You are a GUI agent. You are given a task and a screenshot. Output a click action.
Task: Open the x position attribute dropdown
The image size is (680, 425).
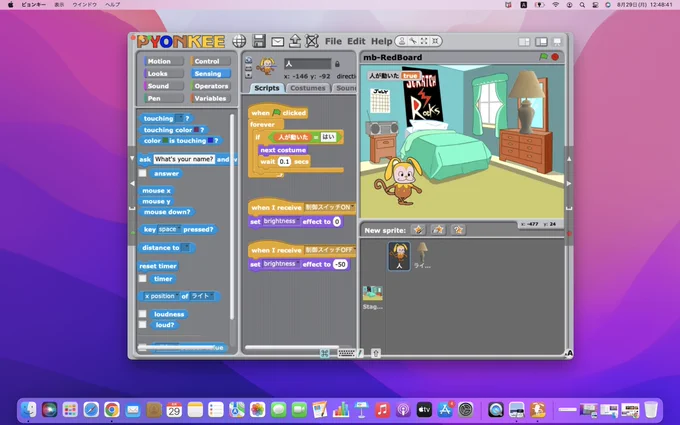point(161,296)
